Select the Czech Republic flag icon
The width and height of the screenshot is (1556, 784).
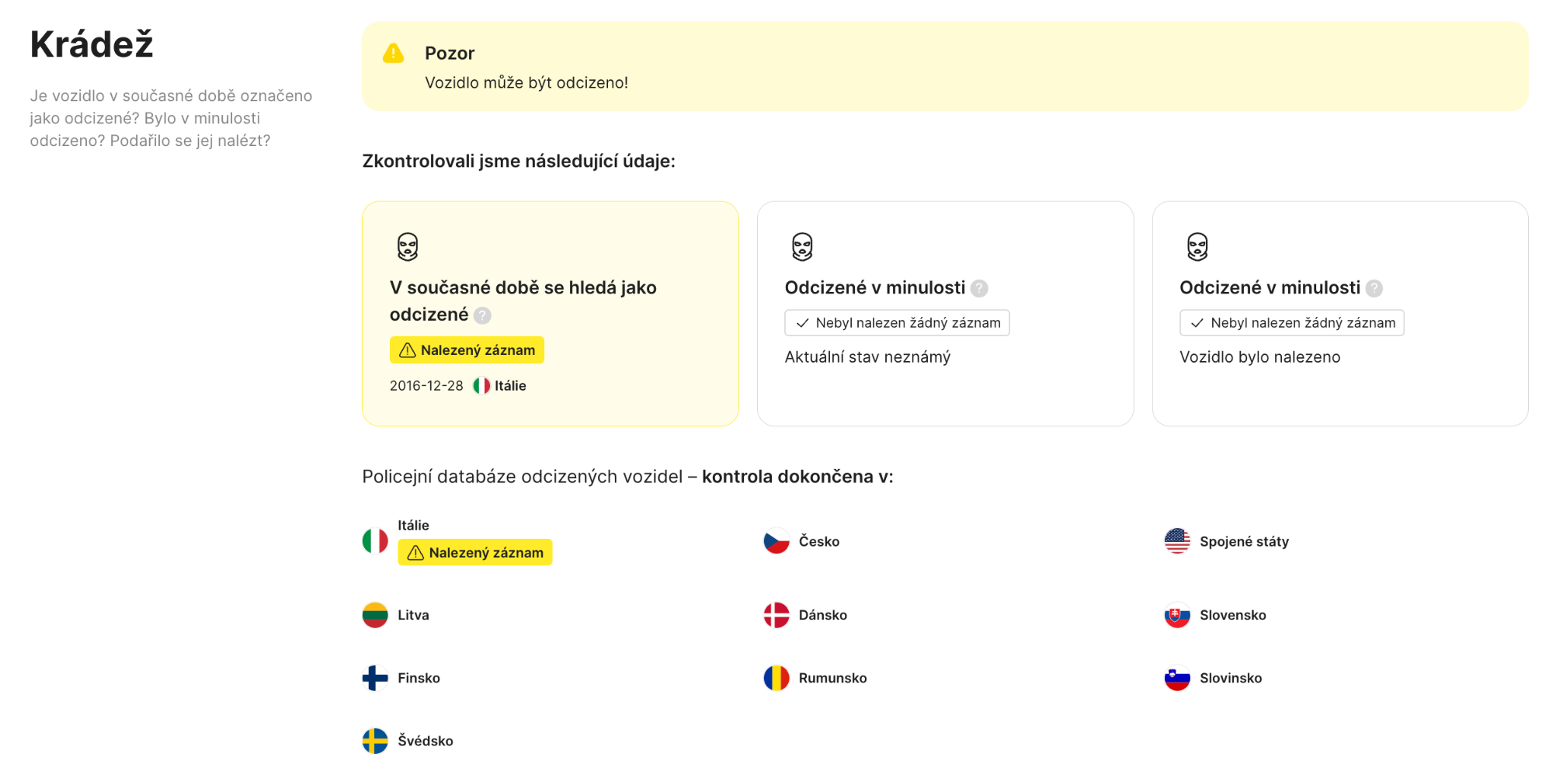tap(777, 541)
